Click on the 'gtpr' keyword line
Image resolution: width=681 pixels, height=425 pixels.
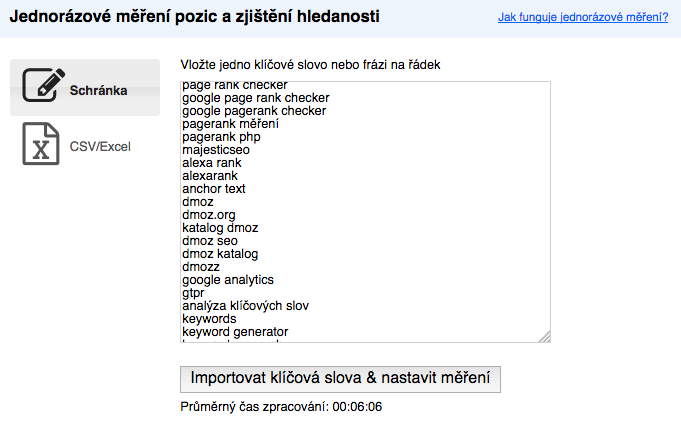click(193, 293)
